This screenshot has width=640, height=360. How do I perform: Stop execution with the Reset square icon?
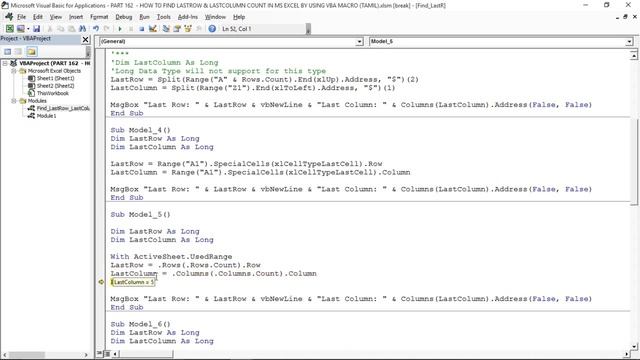(x=141, y=29)
